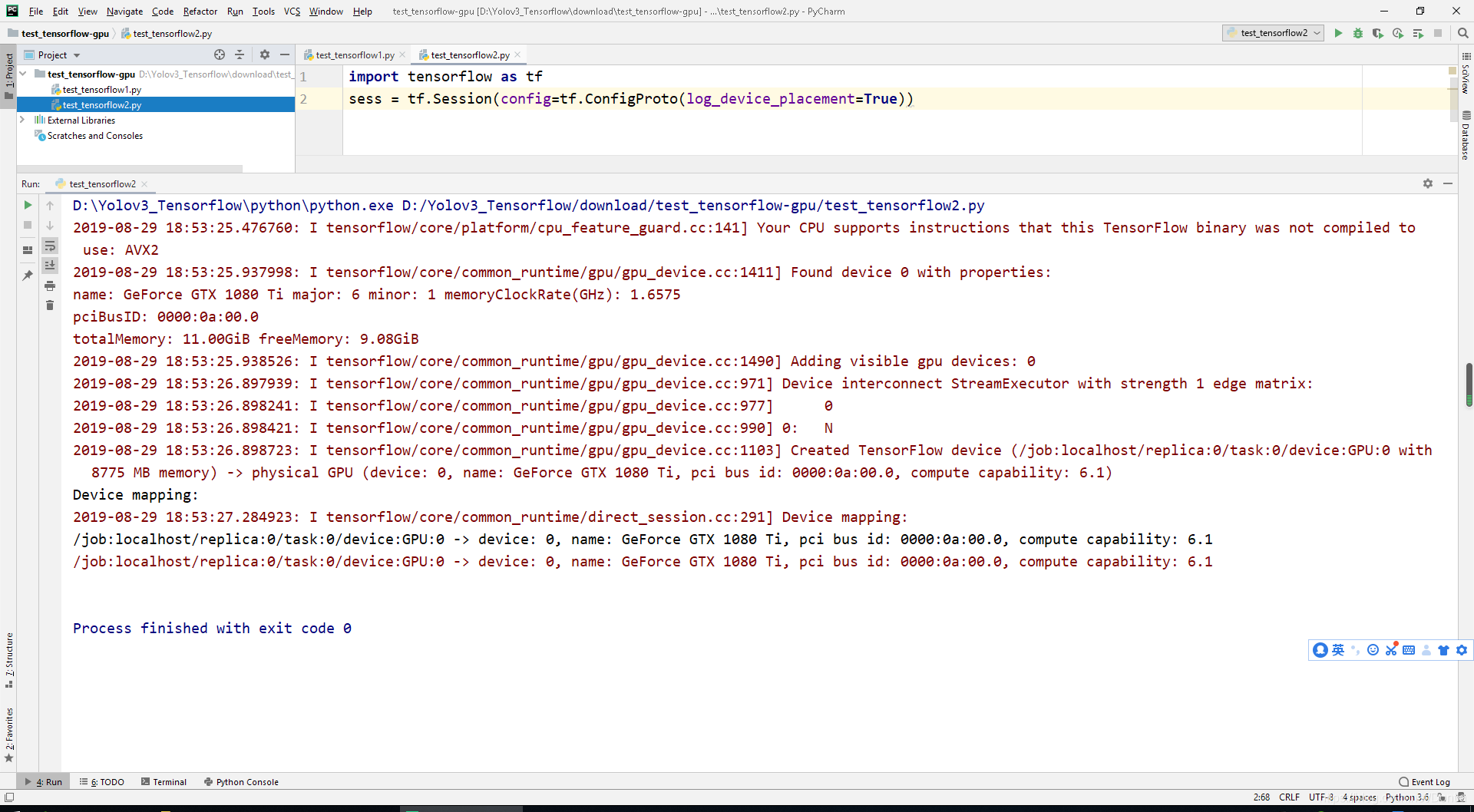Click the Up stack trace arrow in Run panel
1474x812 pixels.
click(50, 205)
